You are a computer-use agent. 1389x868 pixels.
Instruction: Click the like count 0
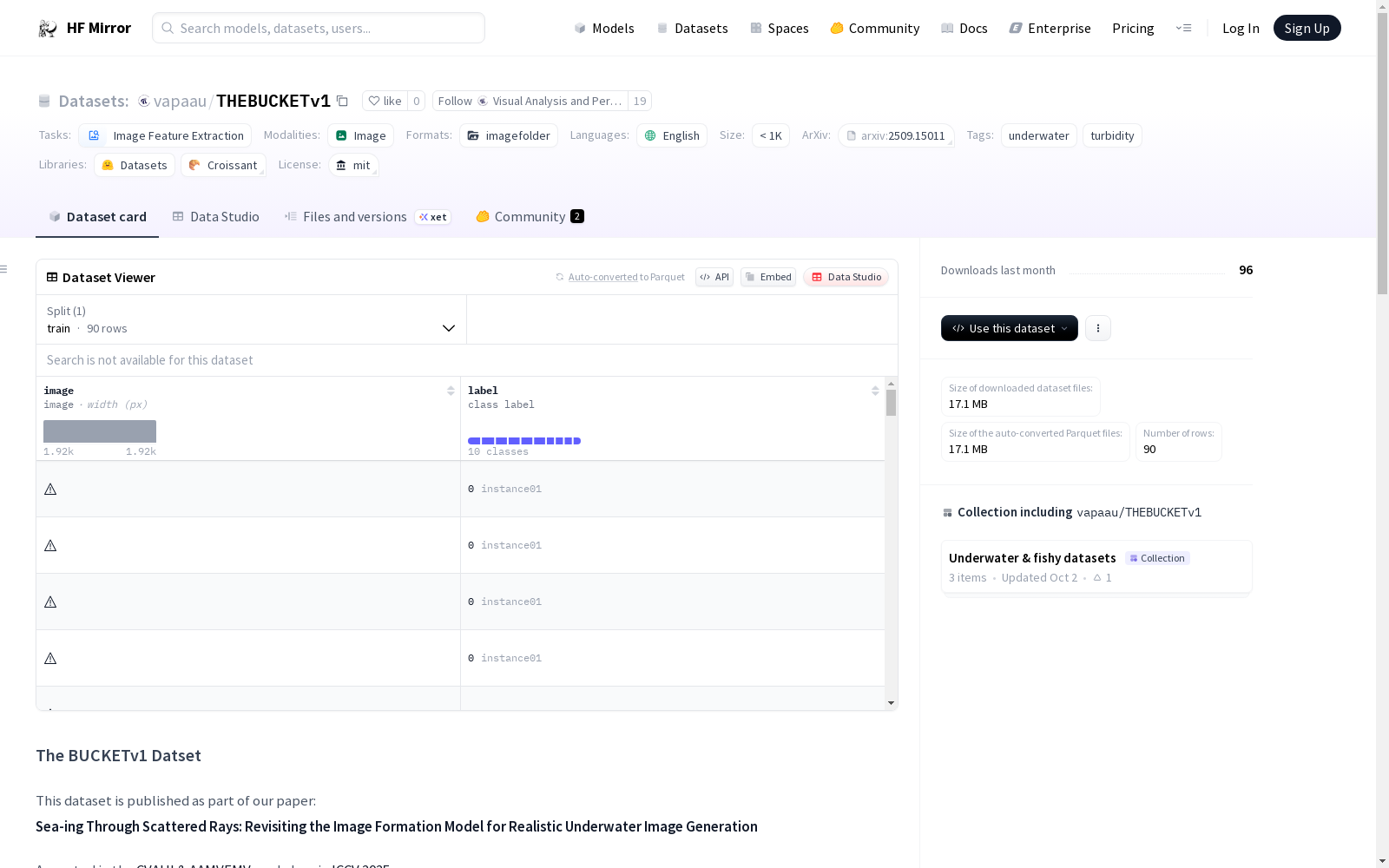[417, 101]
